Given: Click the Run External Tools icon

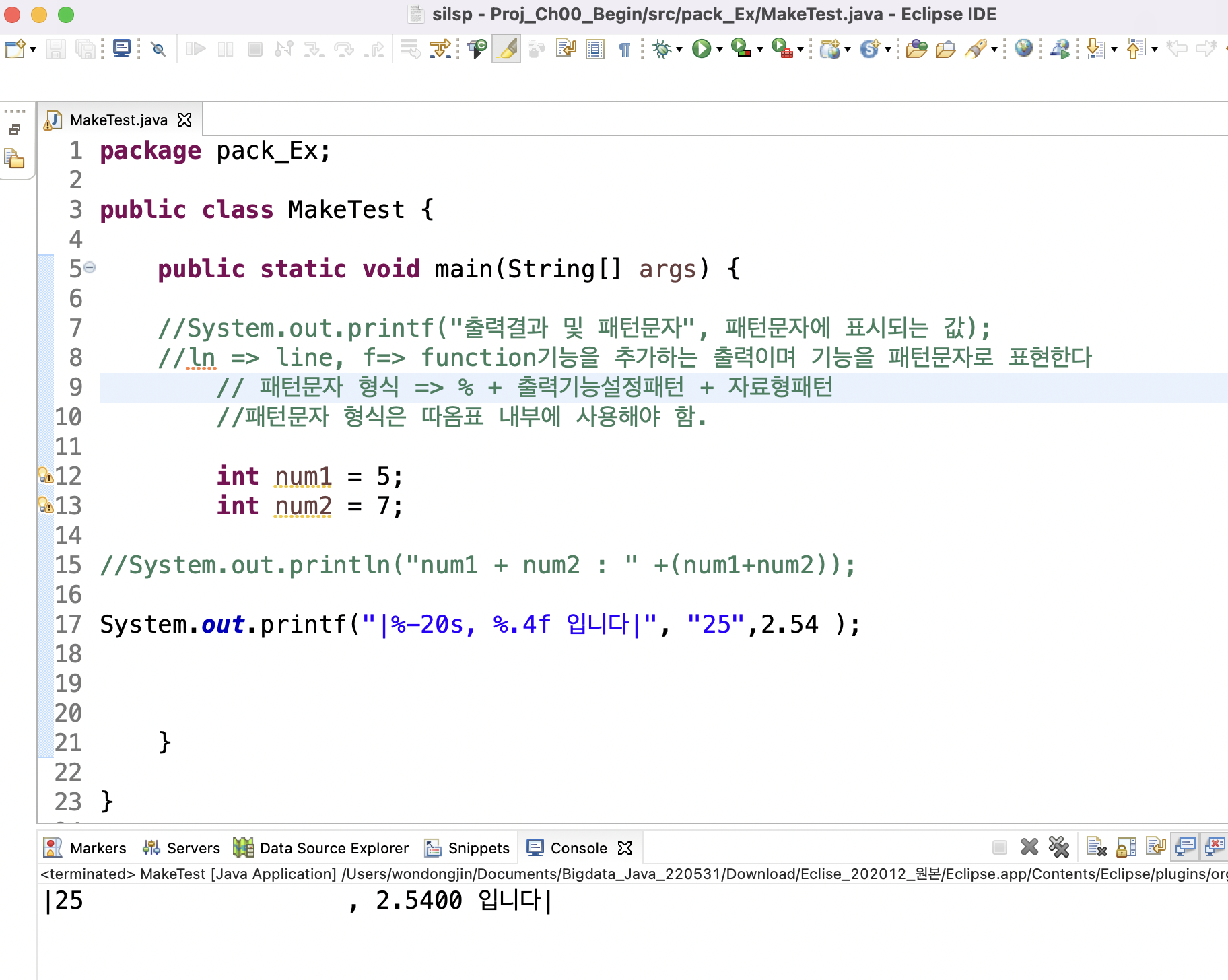Looking at the screenshot, I should 782,48.
